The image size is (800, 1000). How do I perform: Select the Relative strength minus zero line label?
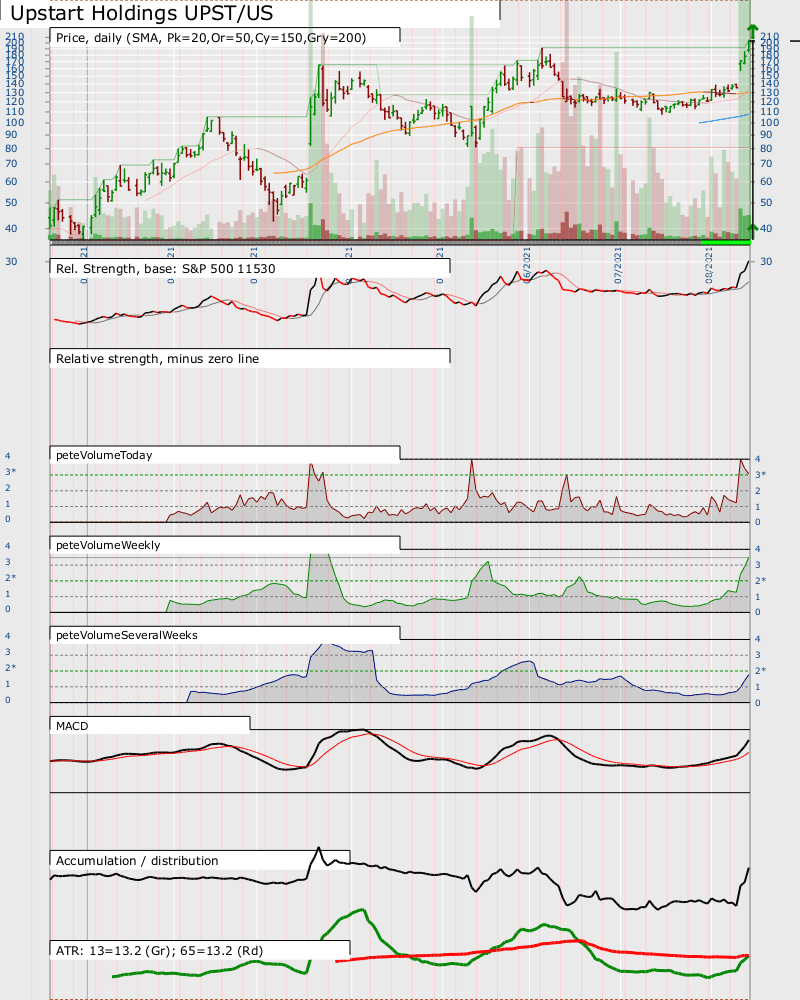(158, 358)
